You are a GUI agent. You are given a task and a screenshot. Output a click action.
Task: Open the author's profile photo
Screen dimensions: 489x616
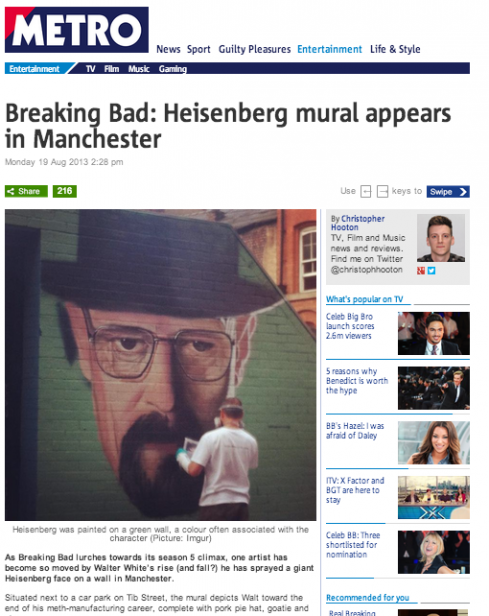pos(441,238)
